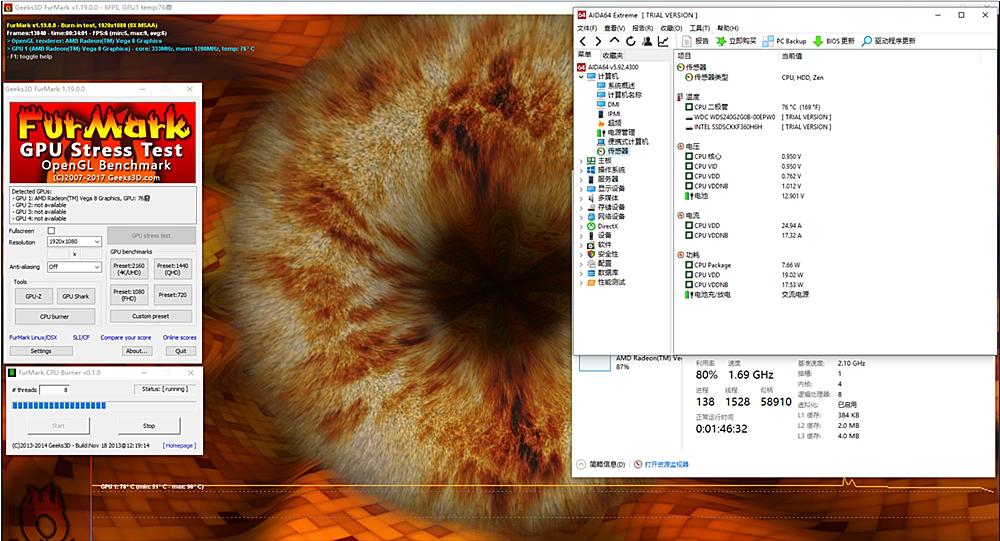Open the AIDA64 graph chart icon
Image resolution: width=1000 pixels, height=541 pixels.
pos(663,41)
